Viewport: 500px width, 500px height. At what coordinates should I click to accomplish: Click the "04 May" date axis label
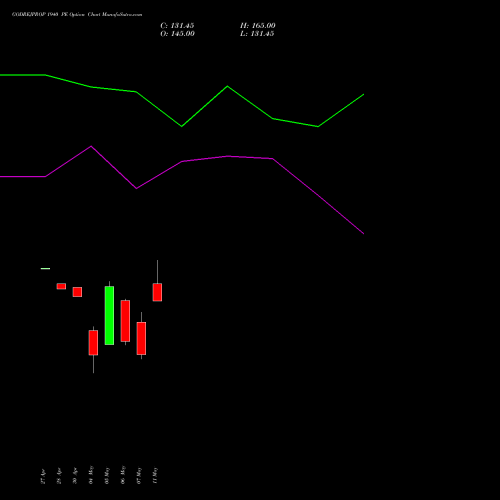pyautogui.click(x=91, y=475)
